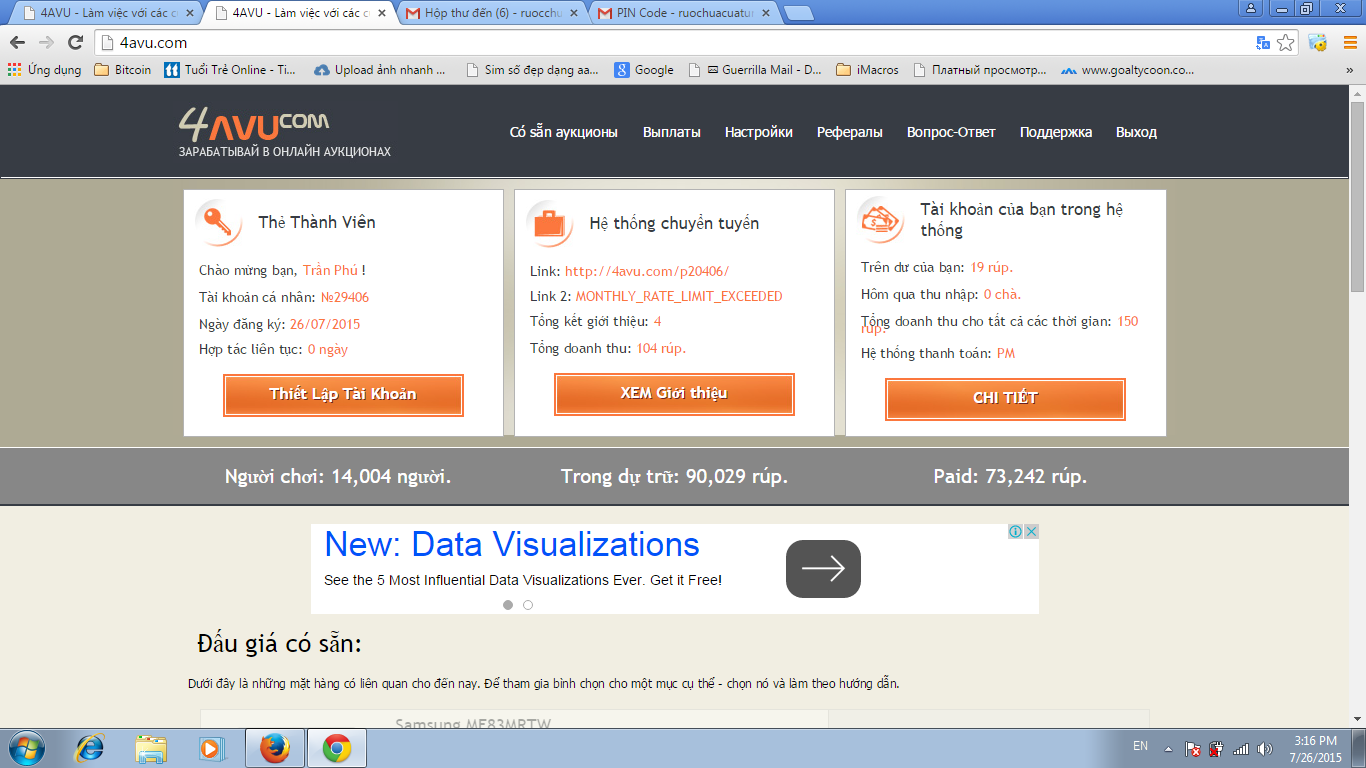Screen dimensions: 1366x768
Task: Open Windows Media Player from taskbar
Action: point(212,748)
